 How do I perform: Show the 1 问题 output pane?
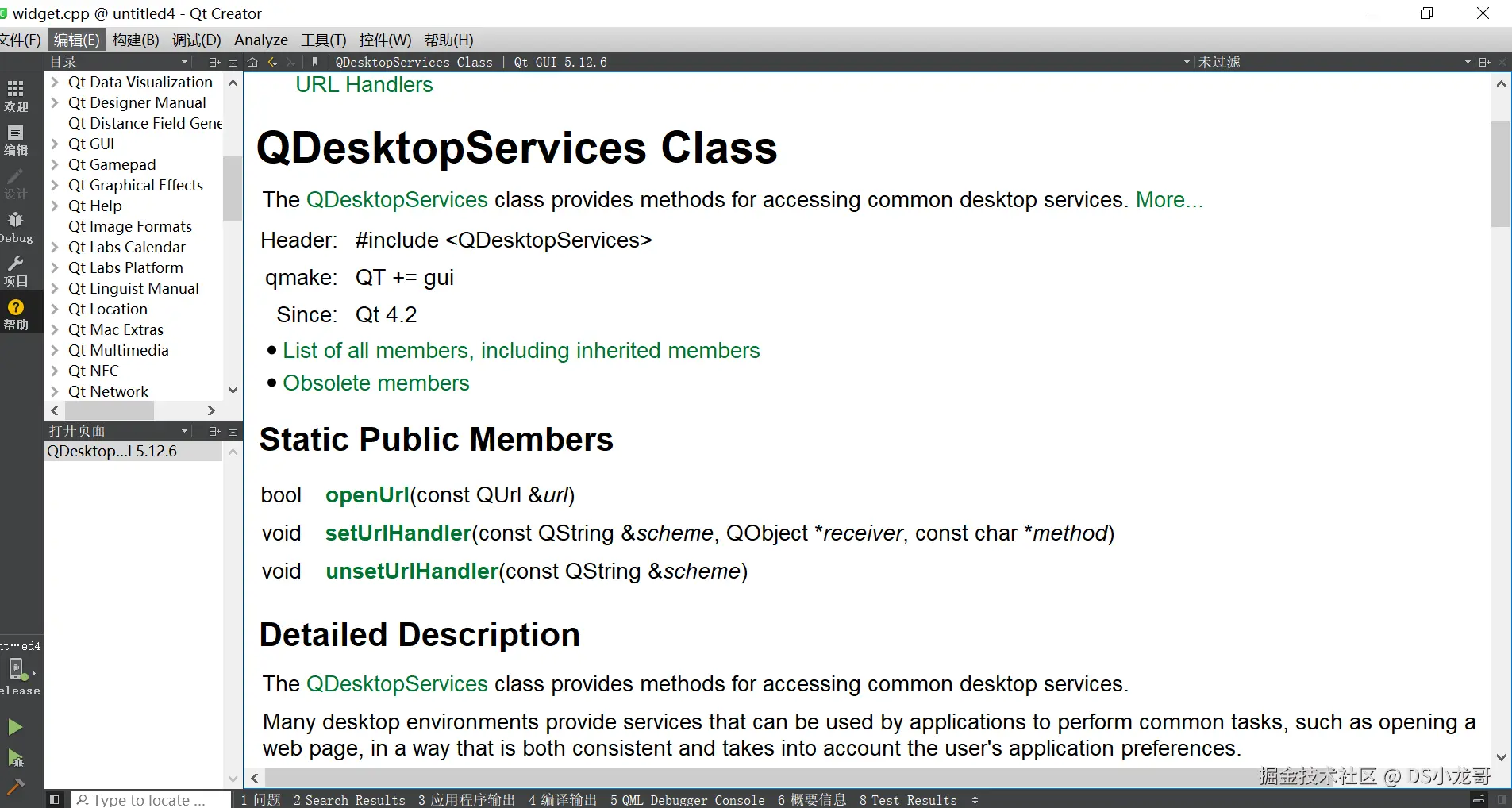pyautogui.click(x=261, y=799)
